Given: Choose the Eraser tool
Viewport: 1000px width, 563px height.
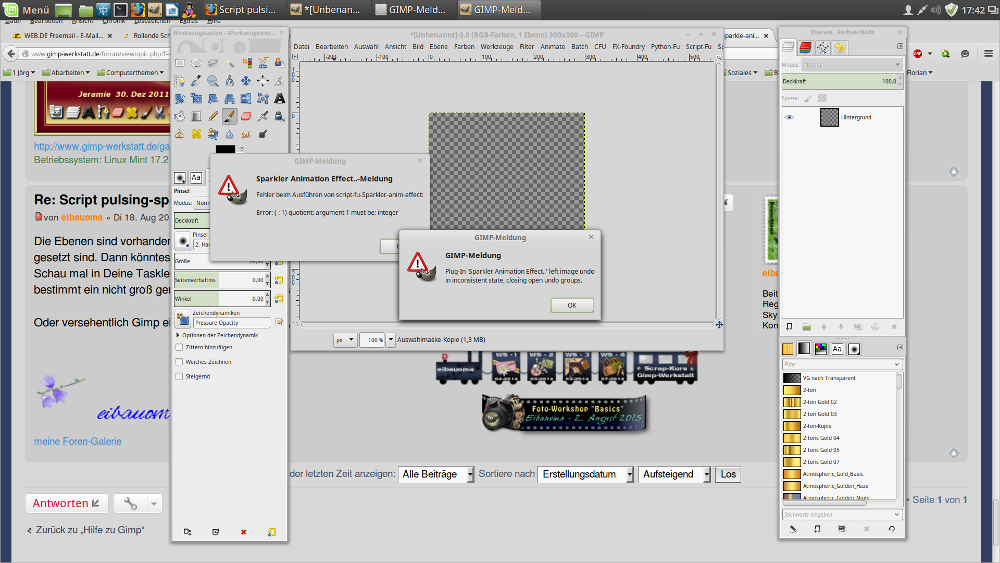Looking at the screenshot, I should 246,116.
